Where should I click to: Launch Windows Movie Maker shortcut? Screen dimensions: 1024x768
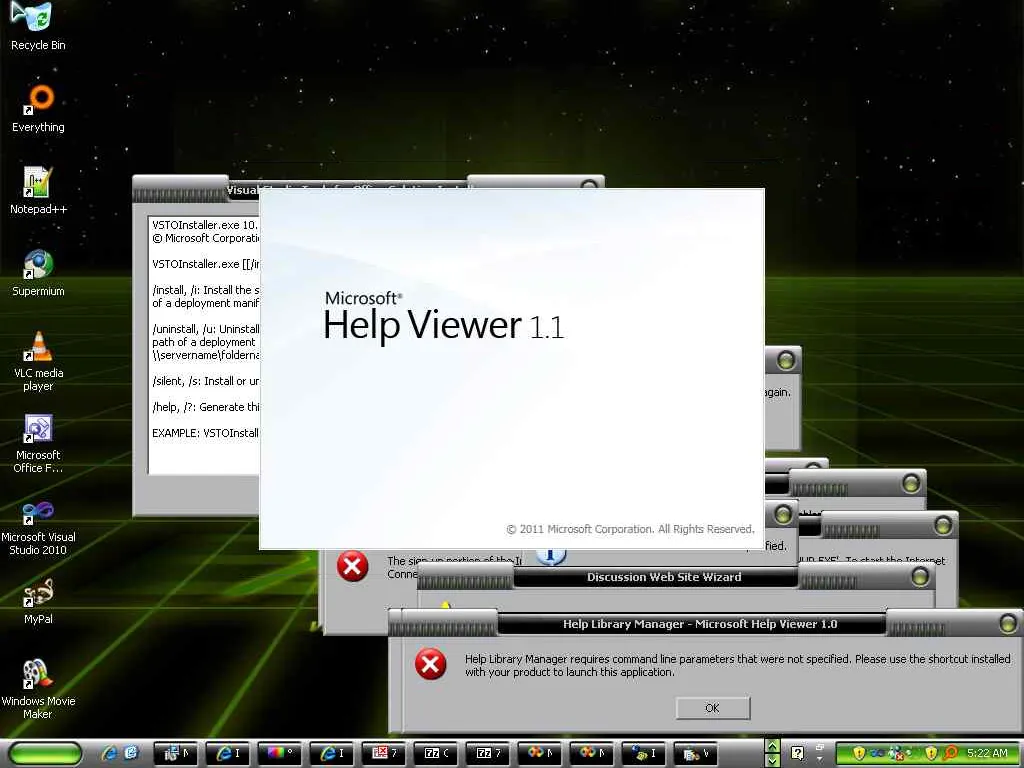[x=38, y=689]
